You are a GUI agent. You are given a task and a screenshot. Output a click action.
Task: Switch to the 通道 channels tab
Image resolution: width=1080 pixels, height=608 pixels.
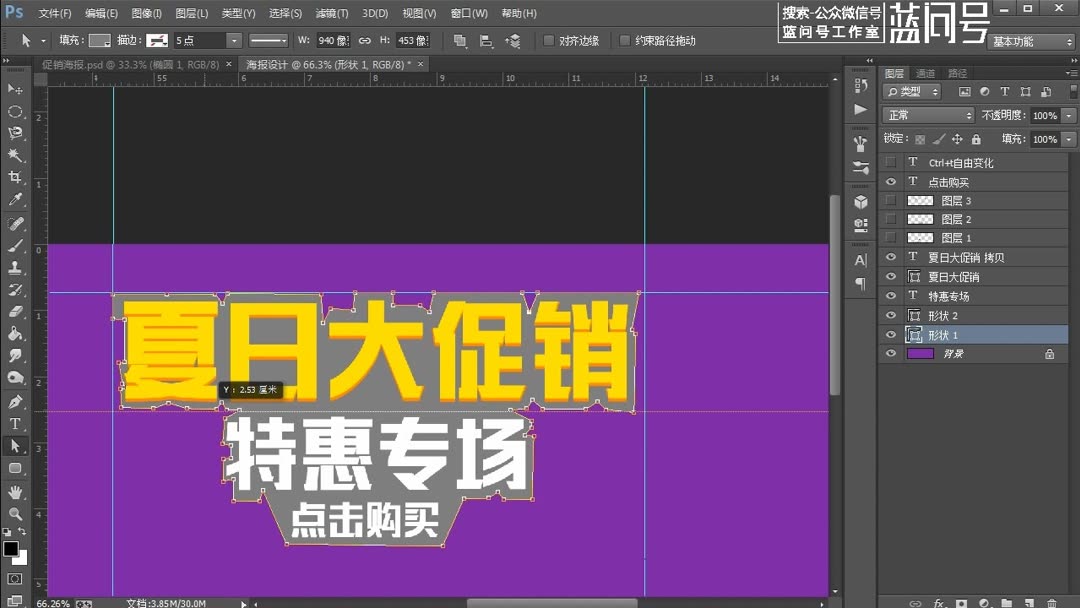click(926, 71)
